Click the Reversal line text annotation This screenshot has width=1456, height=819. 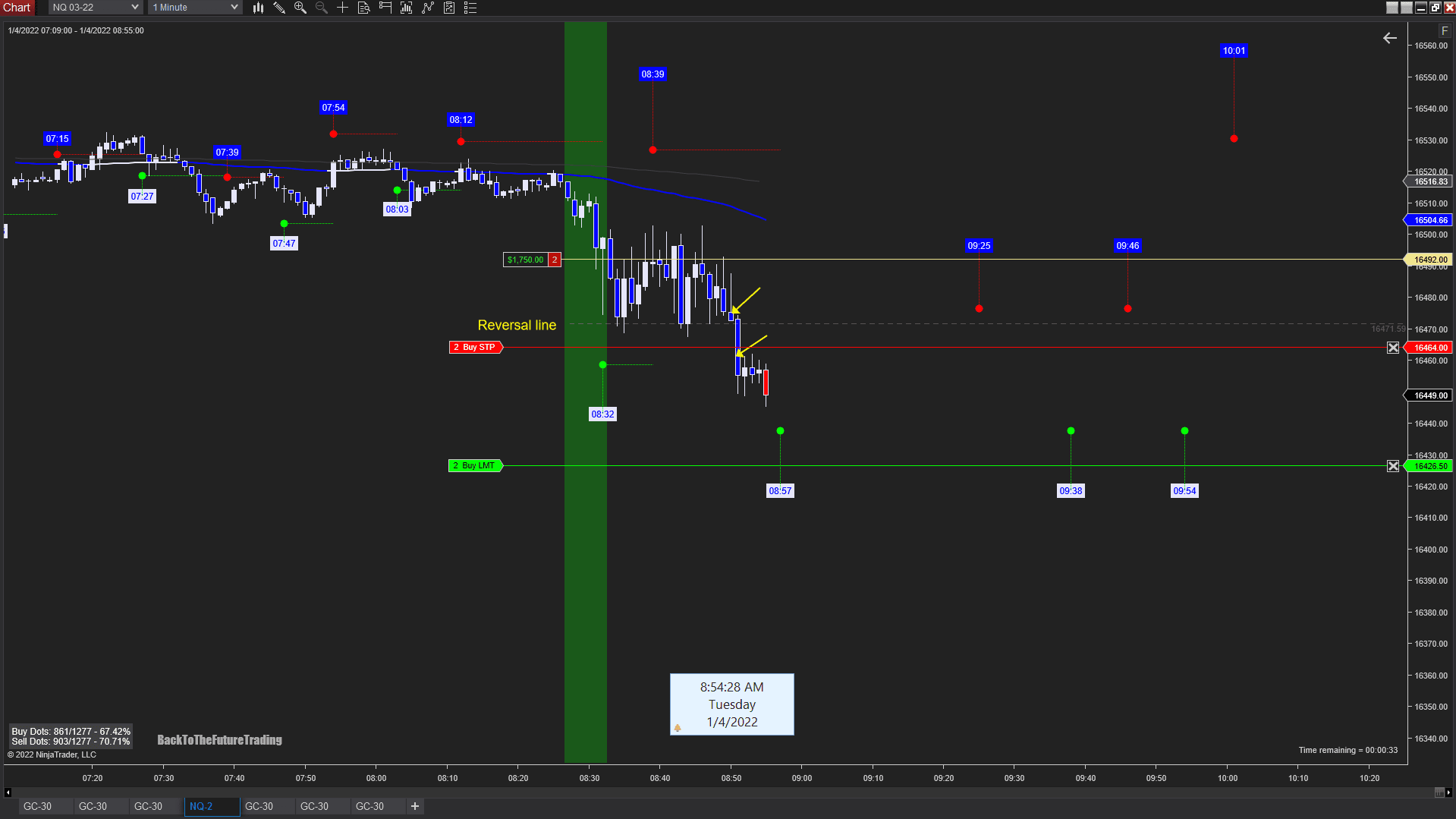pyautogui.click(x=517, y=325)
